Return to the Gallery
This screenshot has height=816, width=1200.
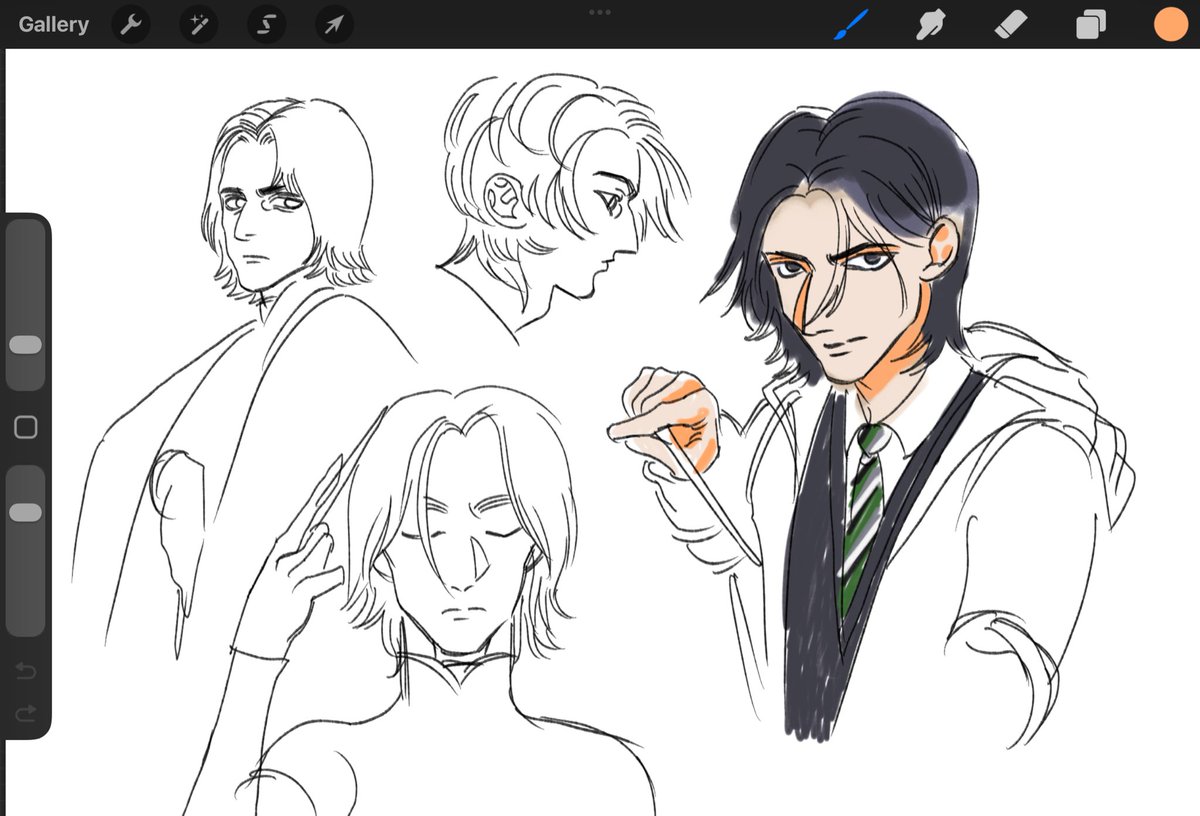tap(53, 24)
